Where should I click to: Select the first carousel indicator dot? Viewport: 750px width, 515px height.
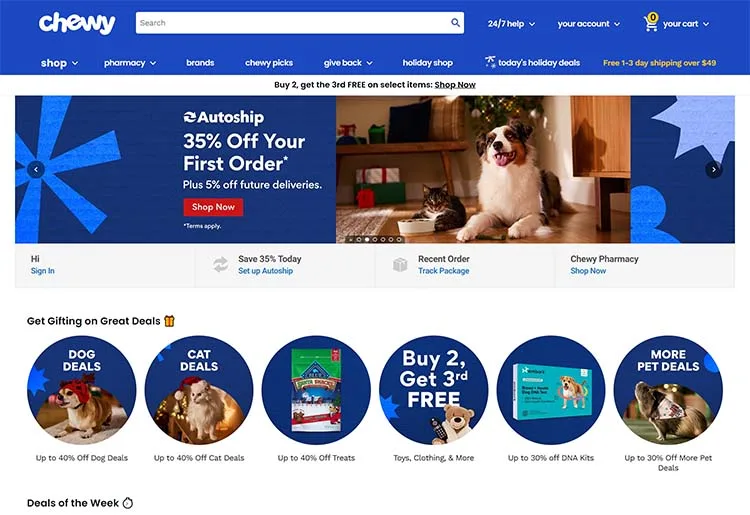[359, 240]
